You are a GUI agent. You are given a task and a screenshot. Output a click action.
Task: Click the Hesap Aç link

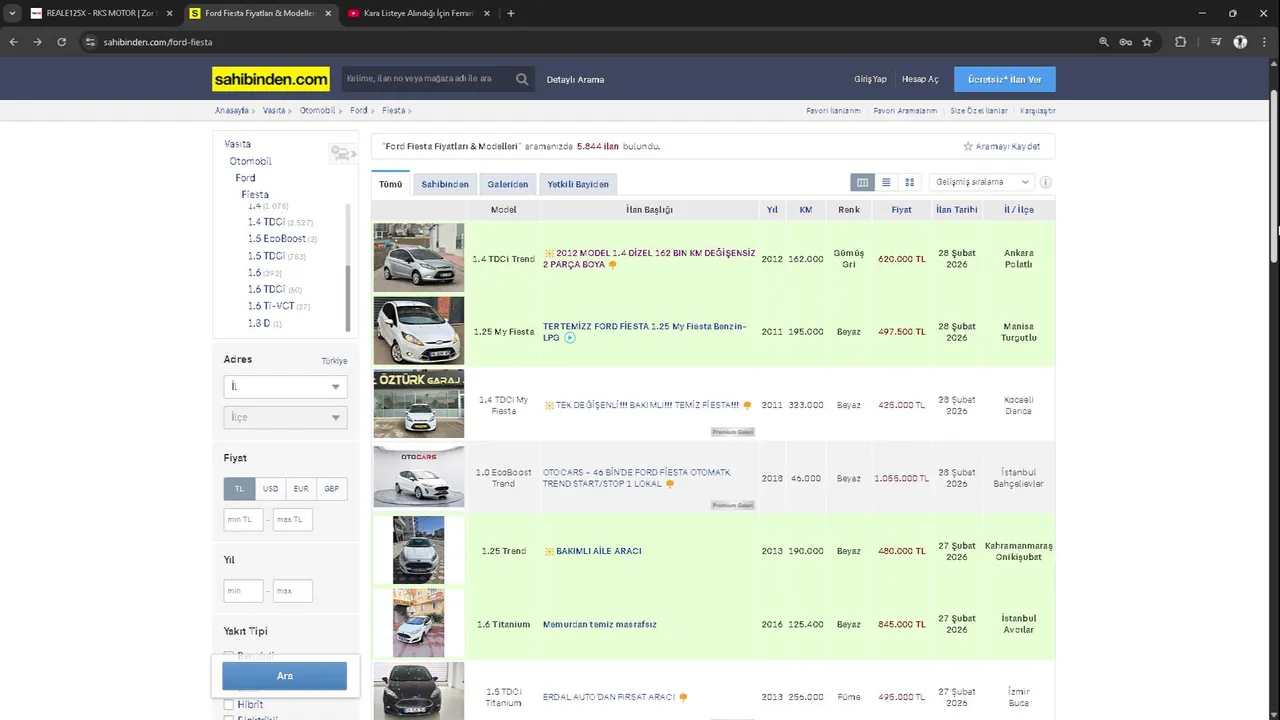pyautogui.click(x=920, y=79)
